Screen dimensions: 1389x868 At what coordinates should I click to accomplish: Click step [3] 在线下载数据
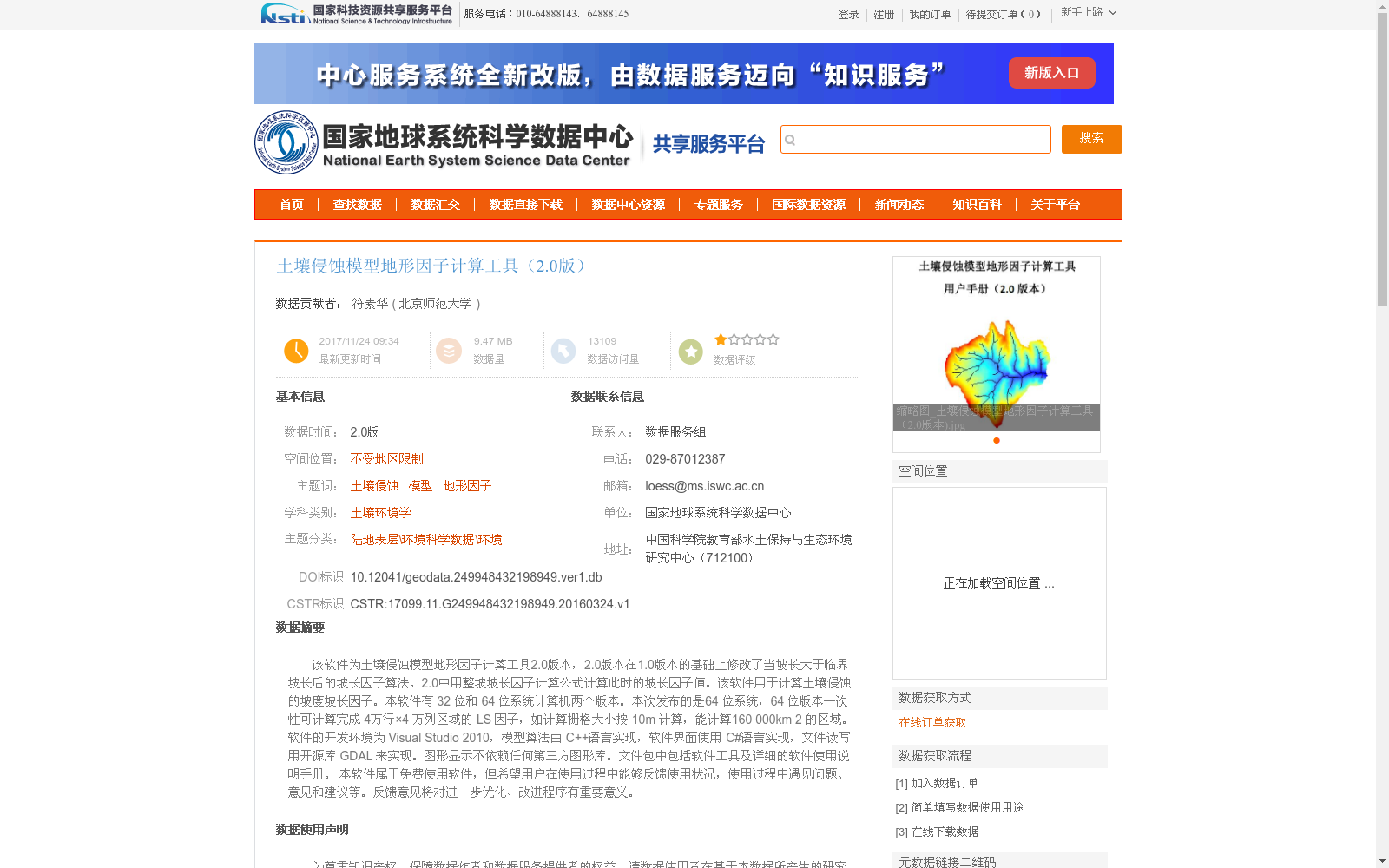(937, 832)
